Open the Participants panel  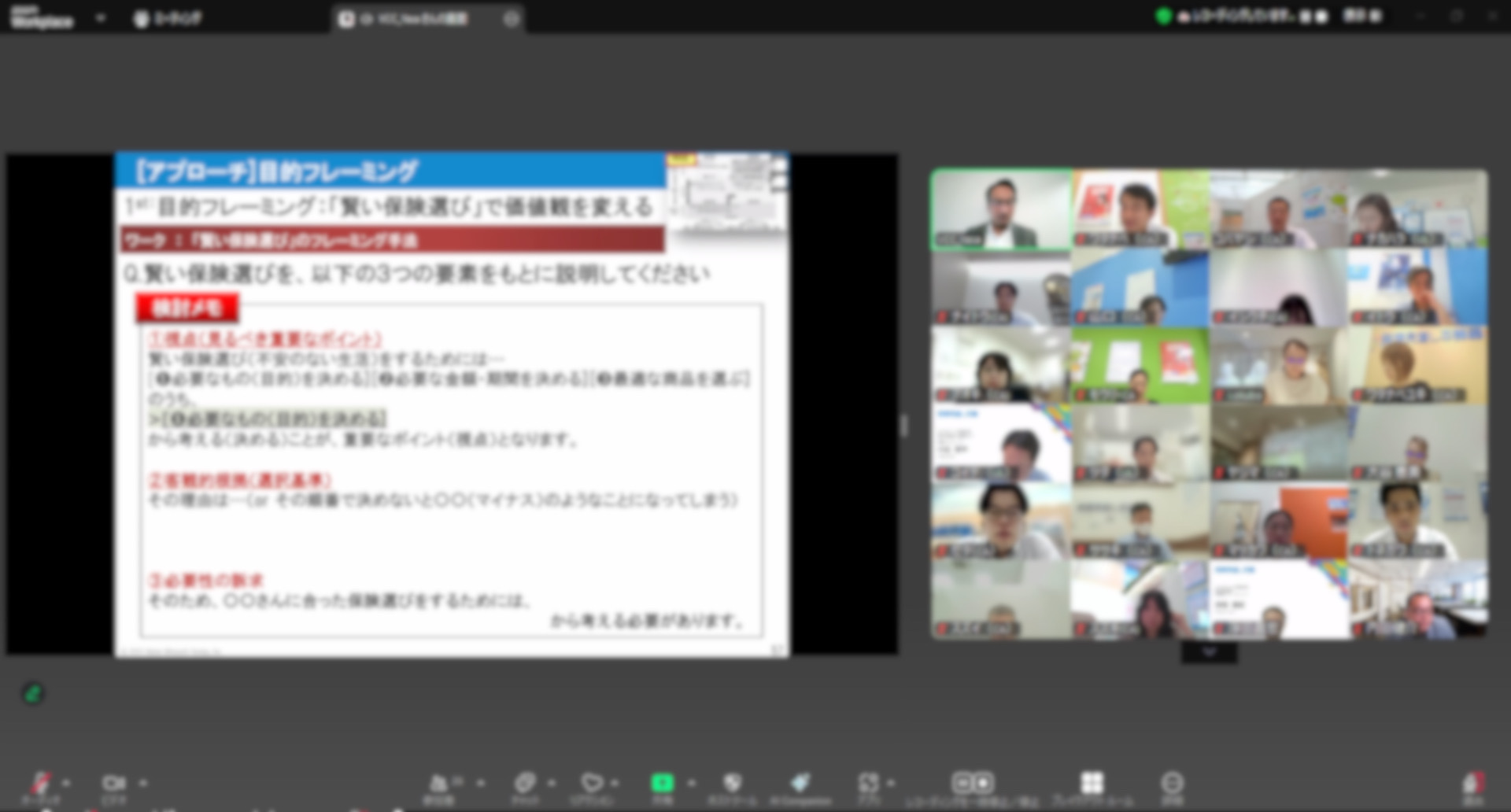(x=438, y=784)
